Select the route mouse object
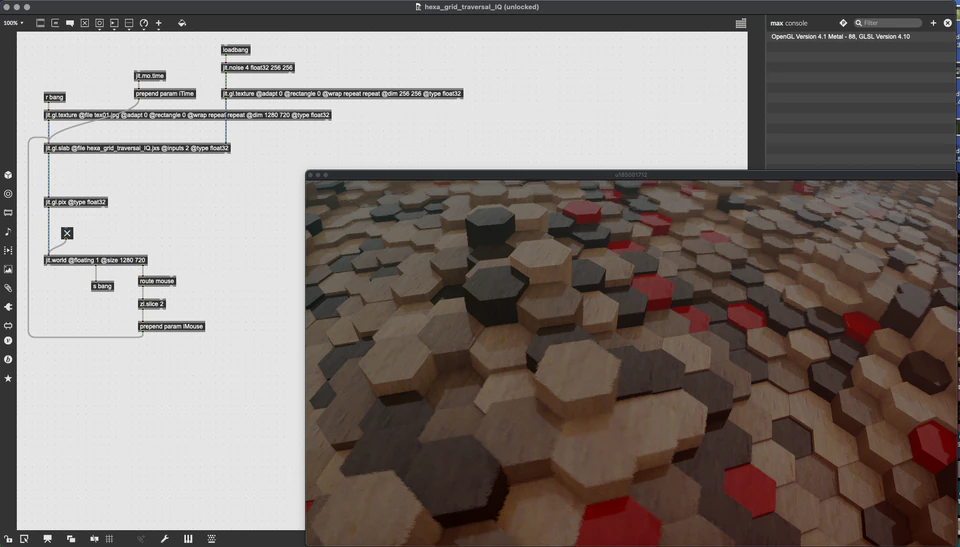The width and height of the screenshot is (960, 547). tap(157, 281)
